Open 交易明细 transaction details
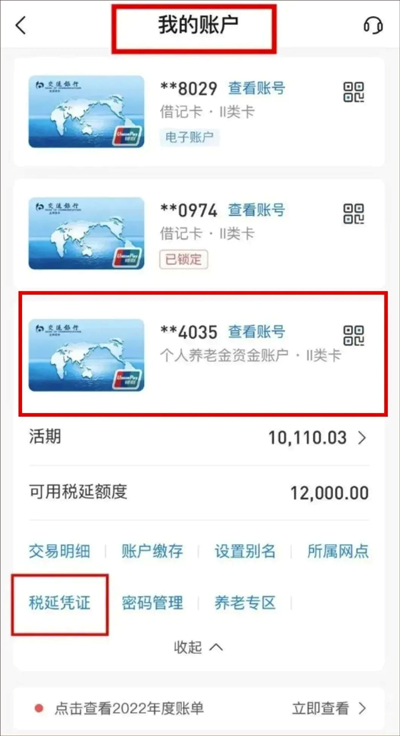This screenshot has width=400, height=736. (59, 551)
